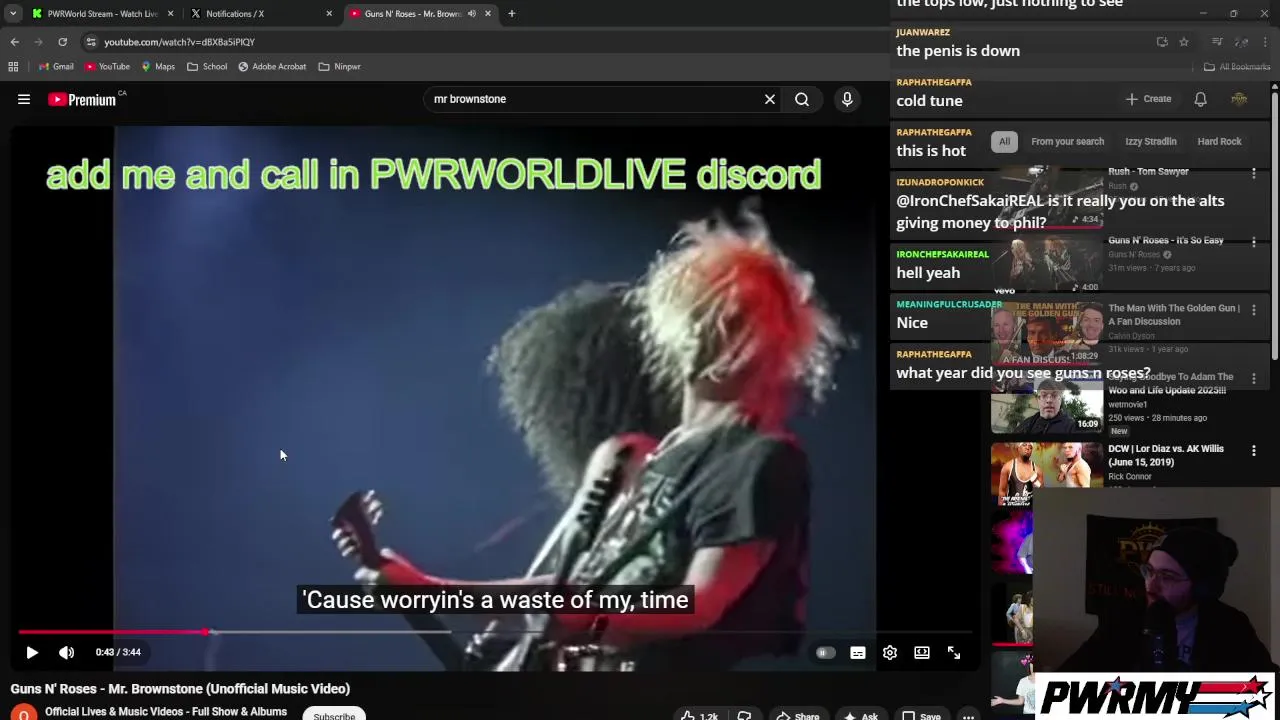The height and width of the screenshot is (720, 1280).
Task: Switch to theater mode
Action: [922, 653]
